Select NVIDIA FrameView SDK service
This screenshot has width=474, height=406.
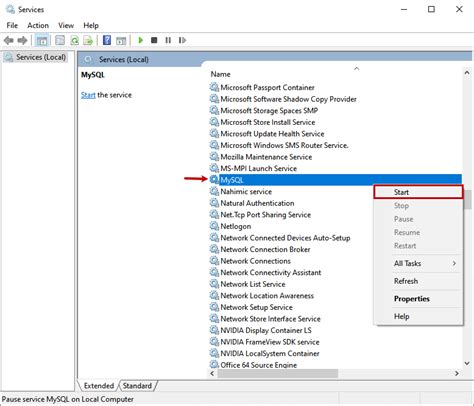(x=270, y=342)
